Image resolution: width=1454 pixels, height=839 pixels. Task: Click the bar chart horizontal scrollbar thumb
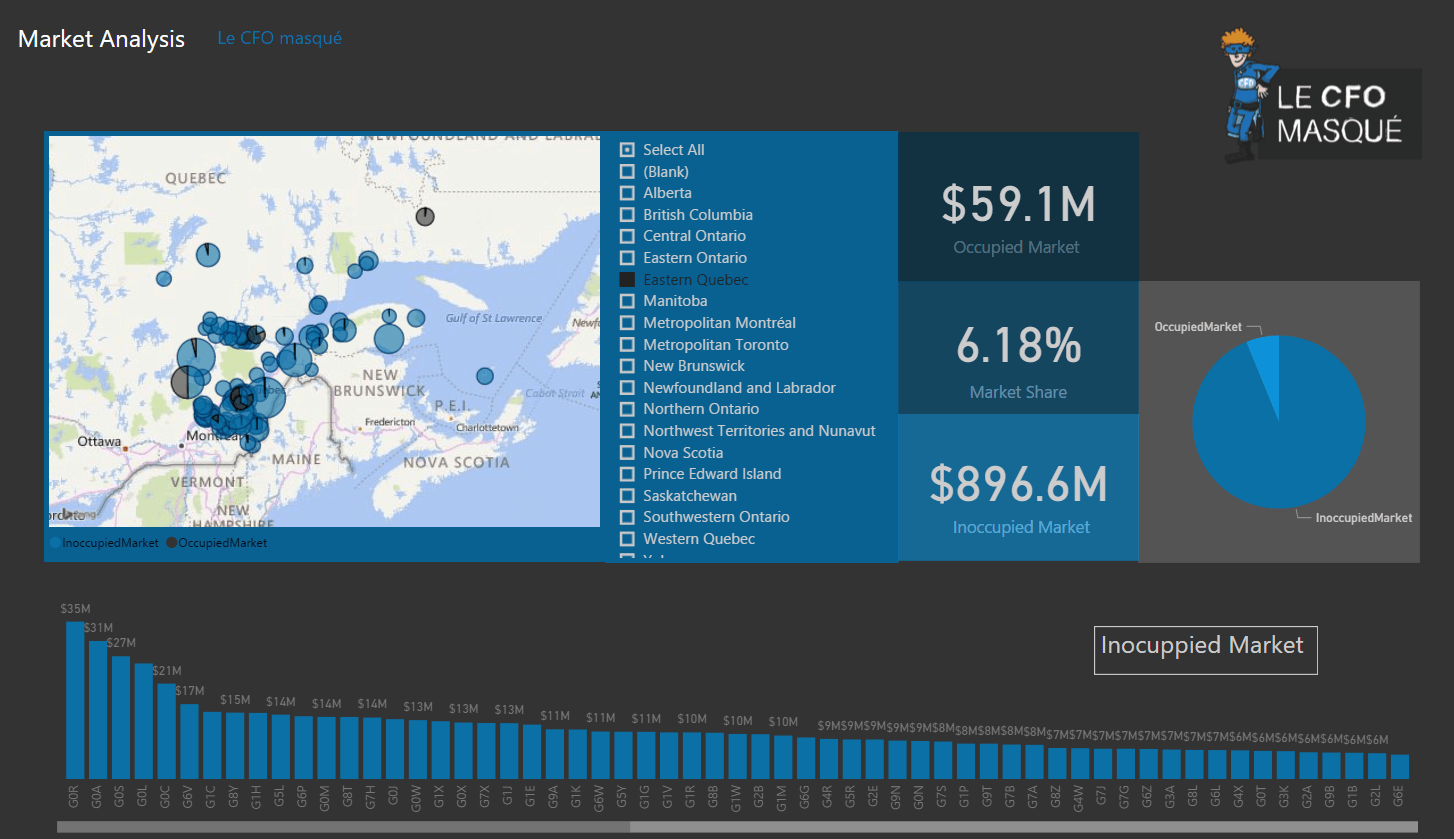pos(343,826)
